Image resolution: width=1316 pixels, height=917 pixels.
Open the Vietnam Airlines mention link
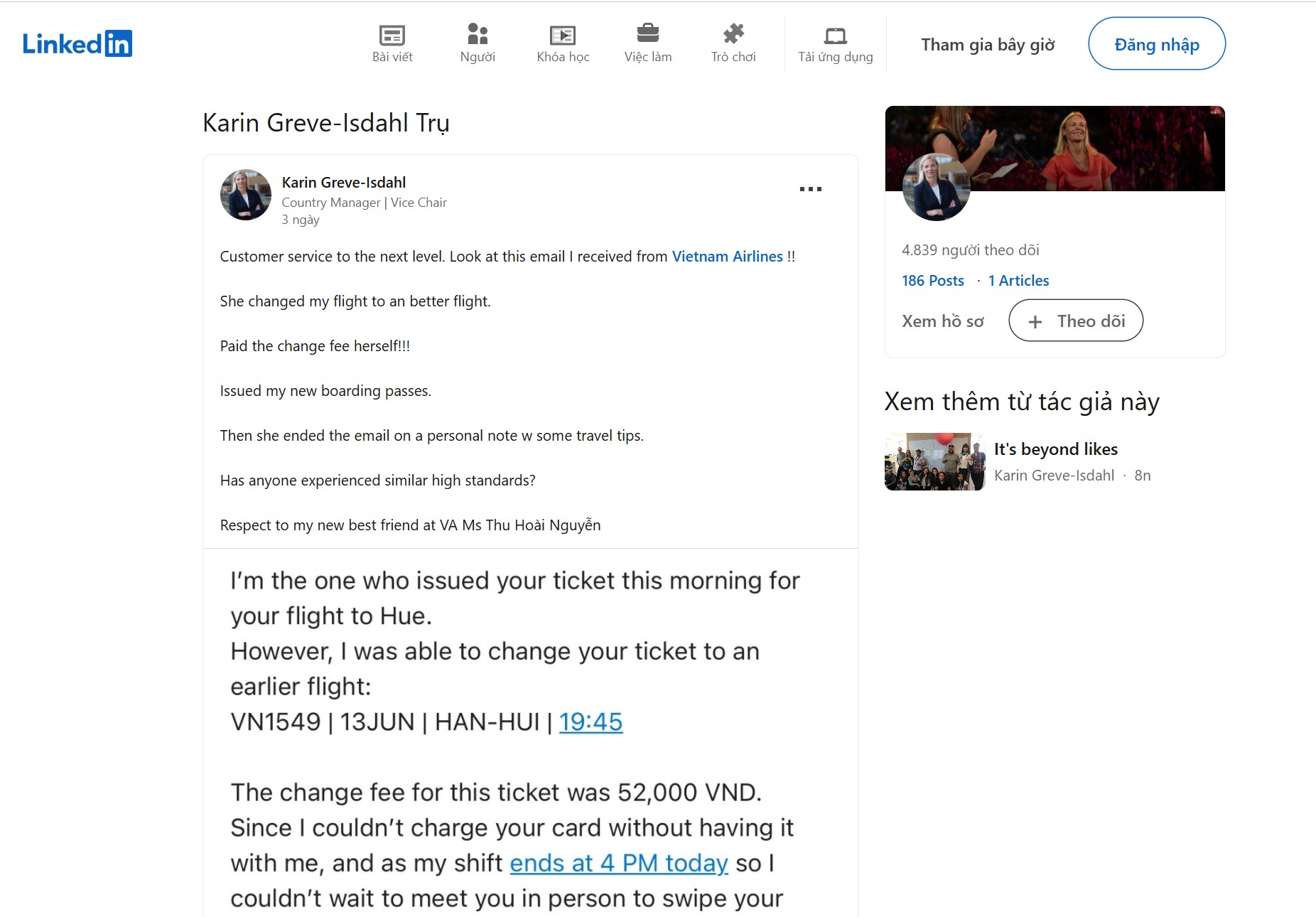(x=728, y=257)
